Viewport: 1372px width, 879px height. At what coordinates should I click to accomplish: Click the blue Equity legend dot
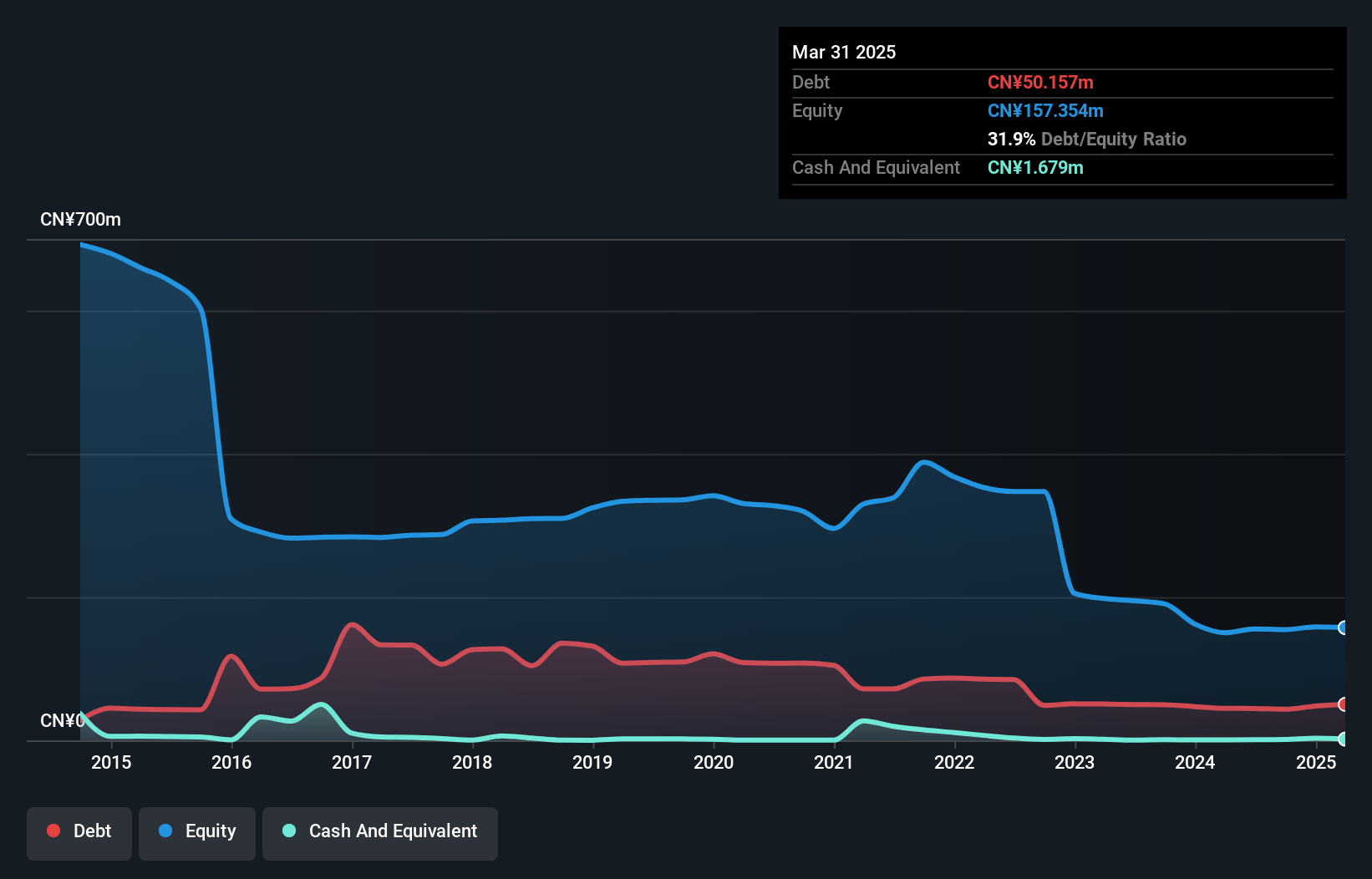coord(165,831)
